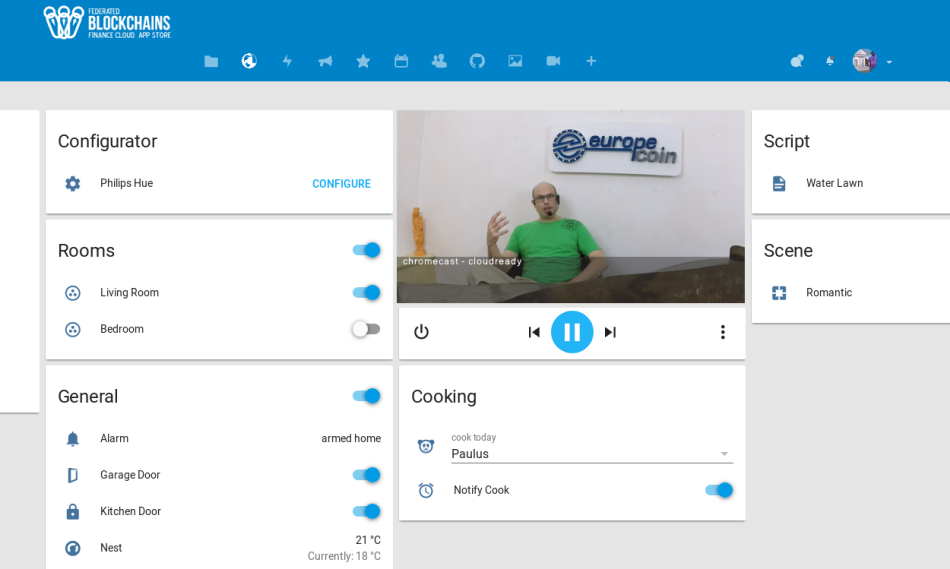Toggle the Notify Cook switch
Viewport: 950px width, 569px height.
click(719, 490)
